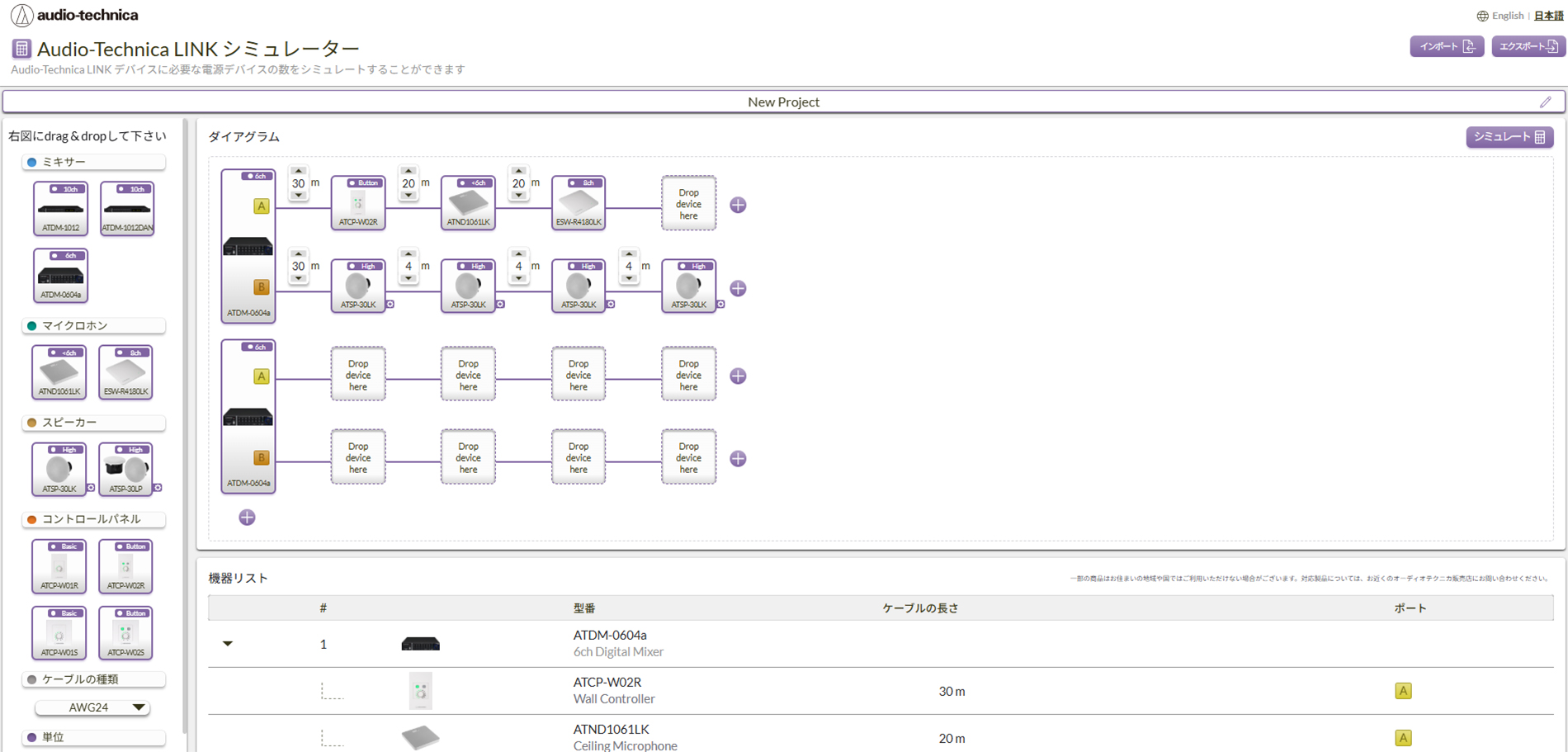Click the インポート button
This screenshot has width=1568, height=752.
pyautogui.click(x=1446, y=47)
